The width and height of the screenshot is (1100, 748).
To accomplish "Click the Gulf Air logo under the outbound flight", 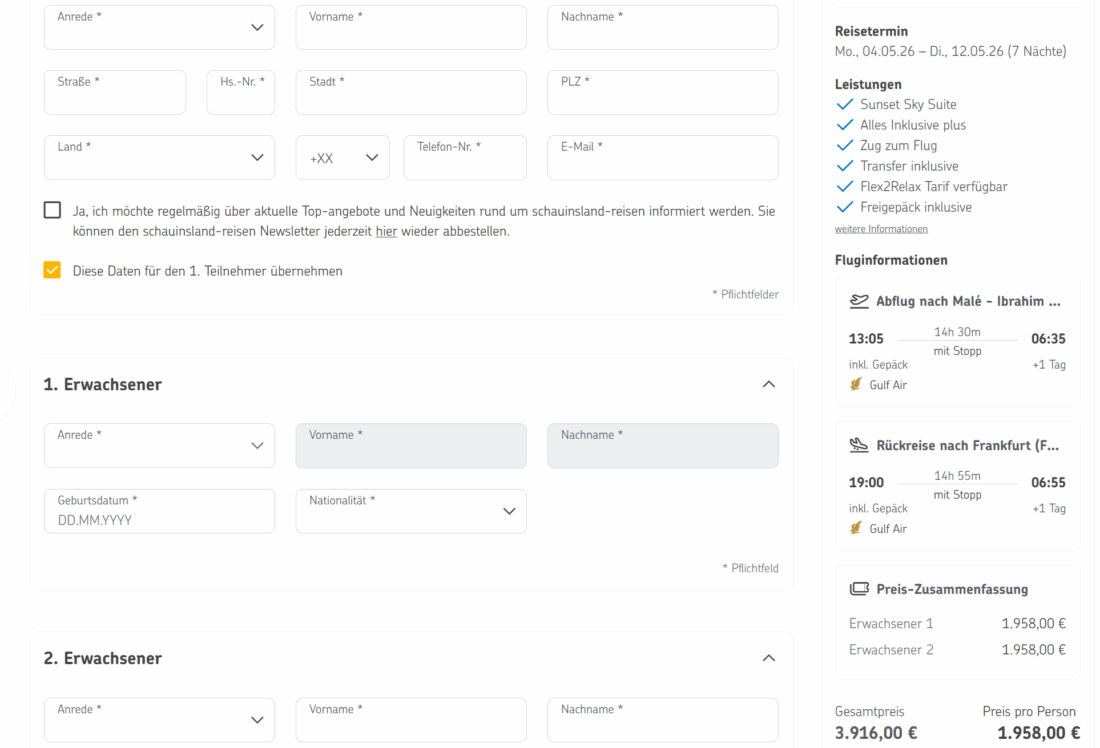I will click(856, 385).
